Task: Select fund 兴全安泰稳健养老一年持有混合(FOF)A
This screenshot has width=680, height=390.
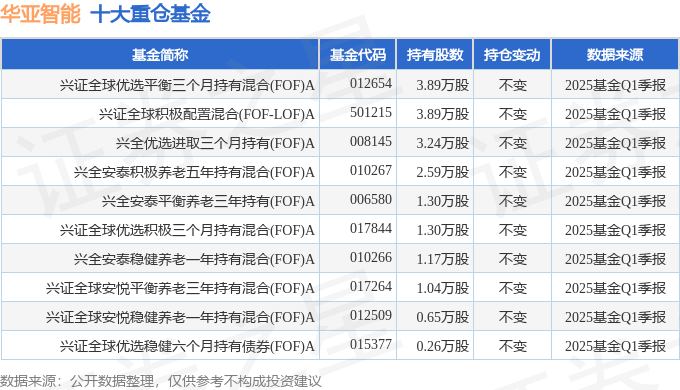Action: point(194,259)
